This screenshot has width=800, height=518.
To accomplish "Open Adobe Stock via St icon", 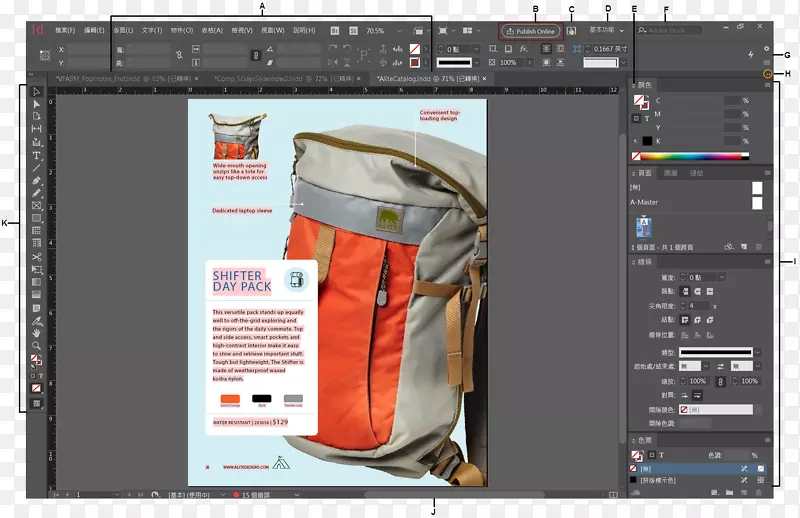I will point(353,31).
